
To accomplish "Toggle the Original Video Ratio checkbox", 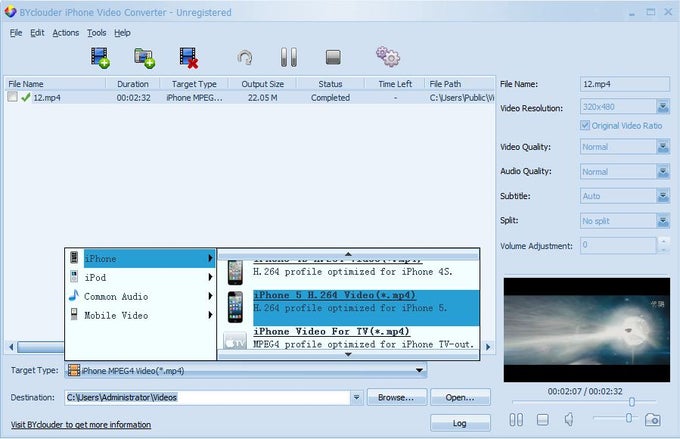I will [x=585, y=125].
